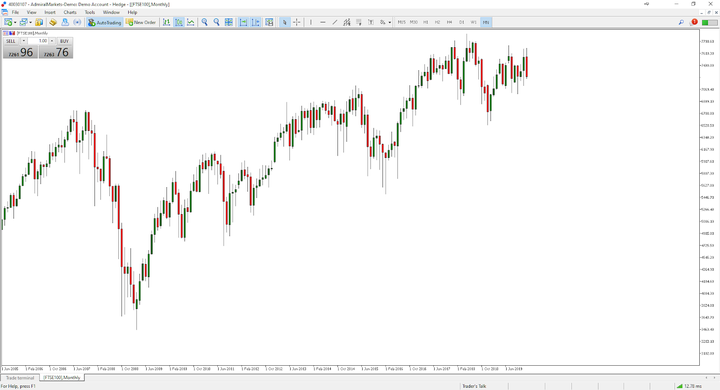Switch to H2 timeframe
Image resolution: width=720 pixels, height=390 pixels.
[x=438, y=22]
